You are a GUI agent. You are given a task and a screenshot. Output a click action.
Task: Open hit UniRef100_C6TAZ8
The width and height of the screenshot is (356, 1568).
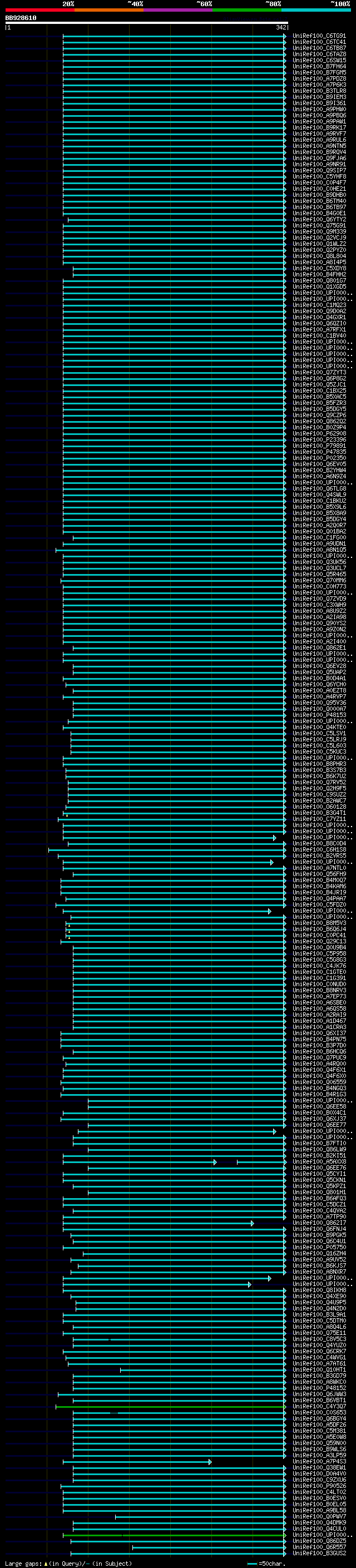pyautogui.click(x=319, y=54)
